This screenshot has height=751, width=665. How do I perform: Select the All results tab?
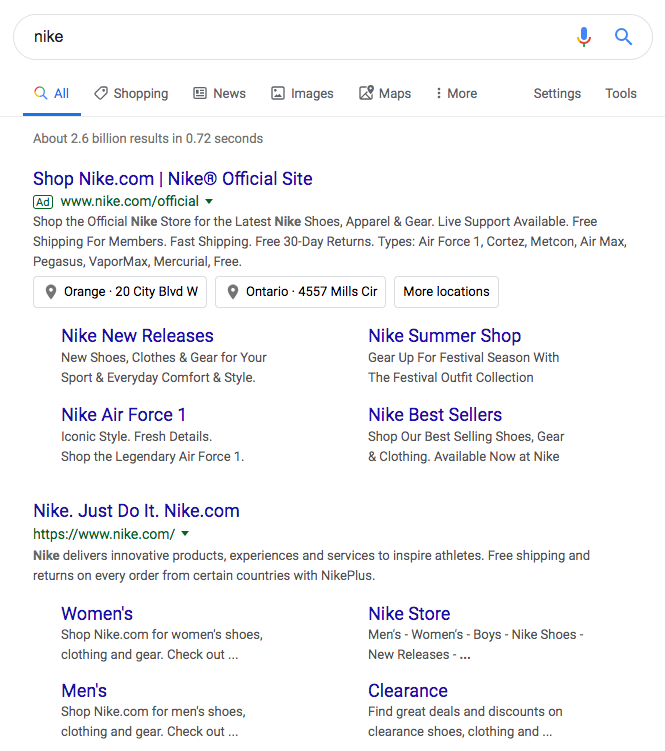point(52,93)
